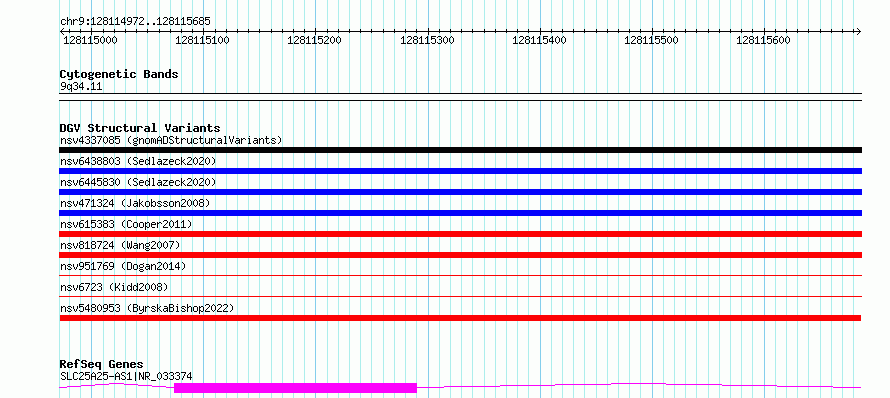Open SLC25A25-AS1|NR_033374 gene label

[126, 376]
